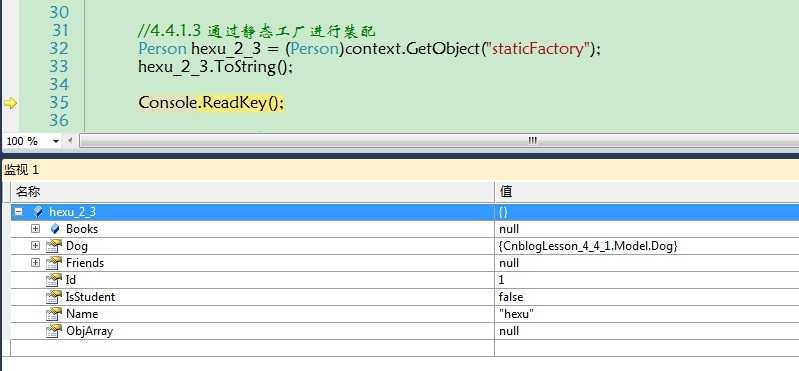Click the Books field icon
799x371 pixels.
(x=55, y=229)
